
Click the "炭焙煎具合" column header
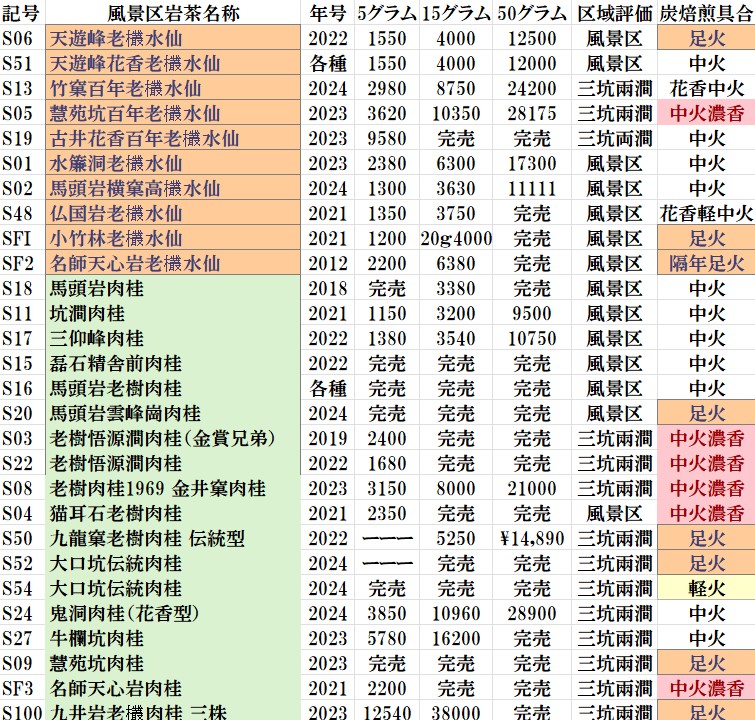pyautogui.click(x=706, y=13)
